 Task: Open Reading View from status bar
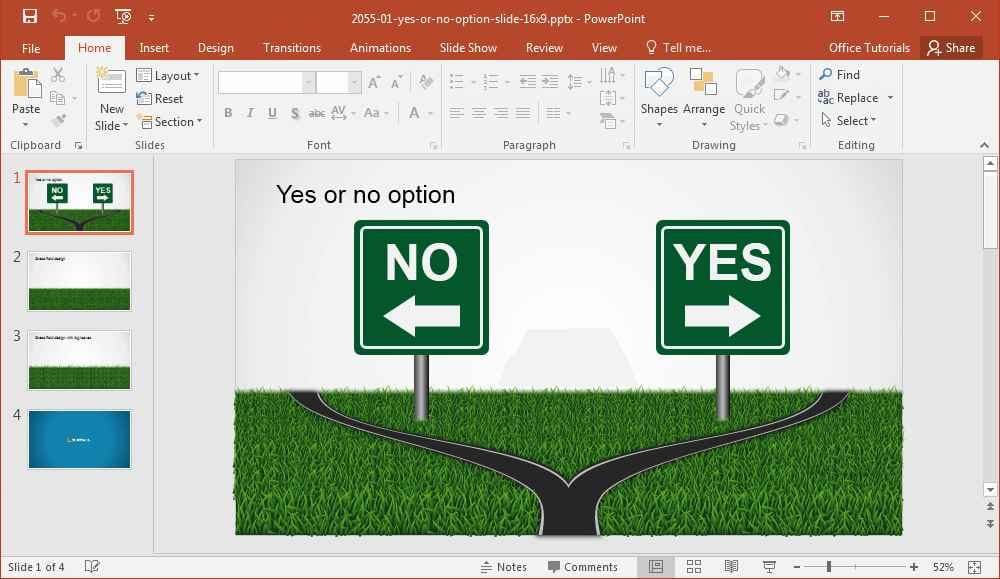click(732, 566)
